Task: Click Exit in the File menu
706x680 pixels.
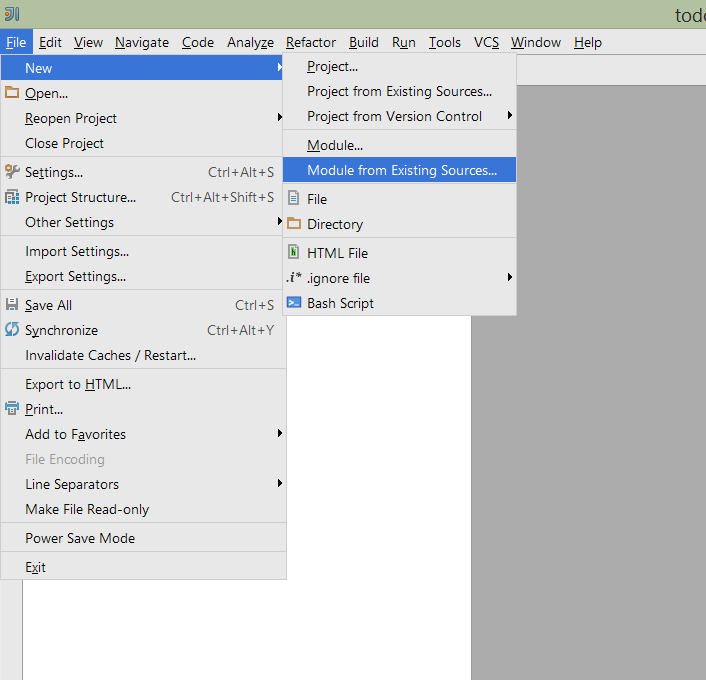Action: point(36,567)
